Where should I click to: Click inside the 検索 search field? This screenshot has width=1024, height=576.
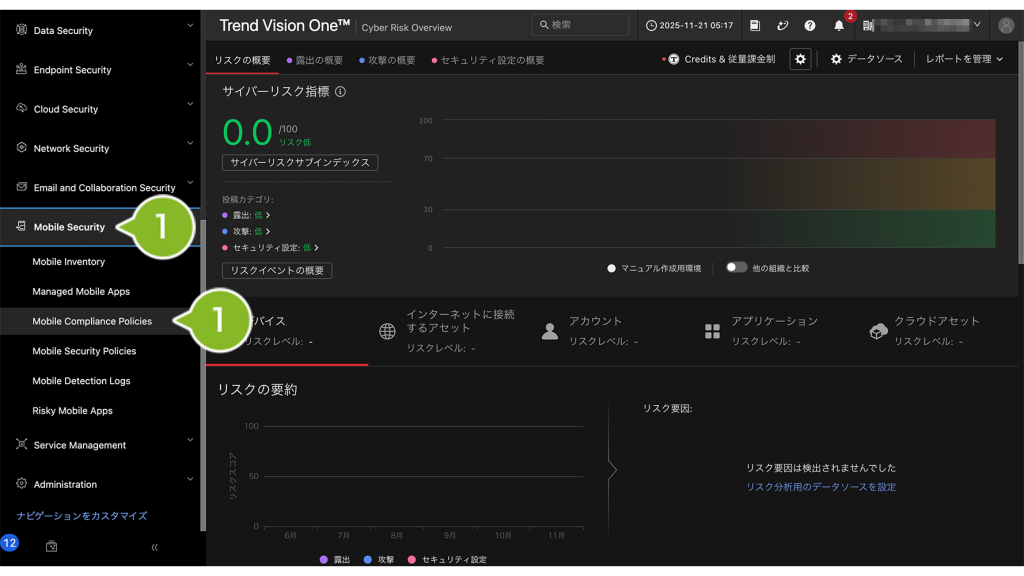pos(580,25)
